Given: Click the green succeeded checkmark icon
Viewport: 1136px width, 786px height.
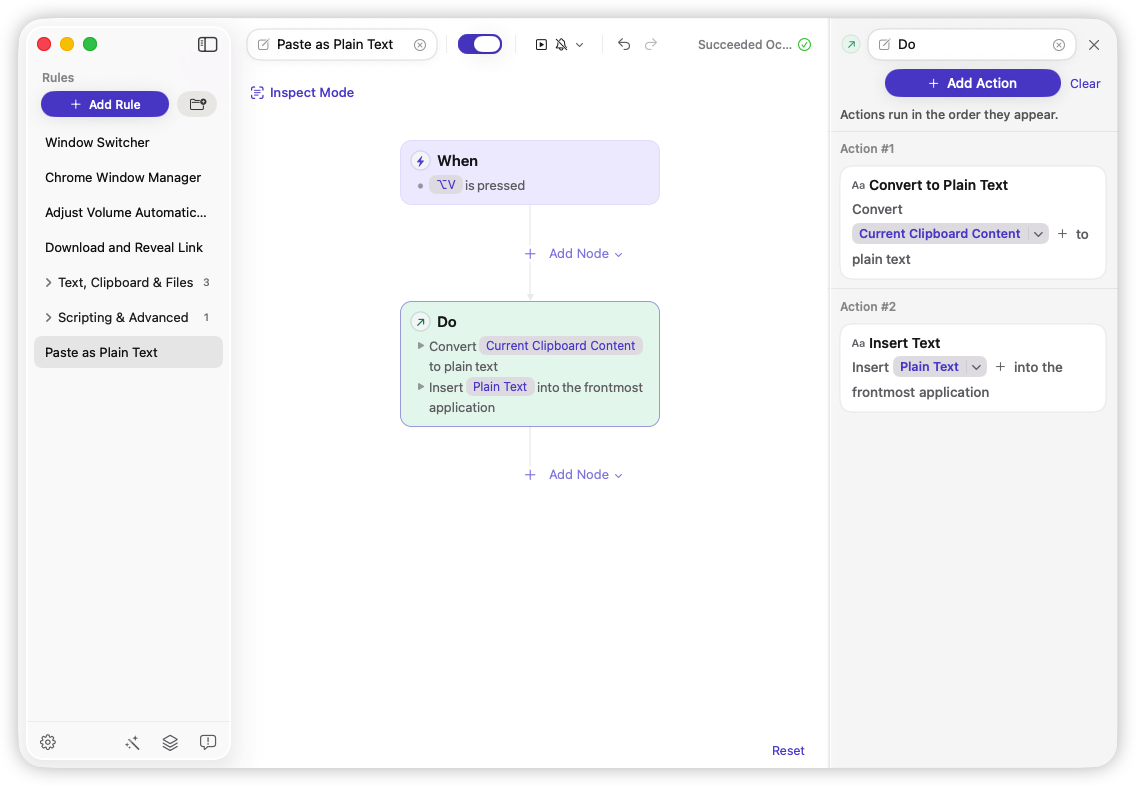Looking at the screenshot, I should (804, 45).
